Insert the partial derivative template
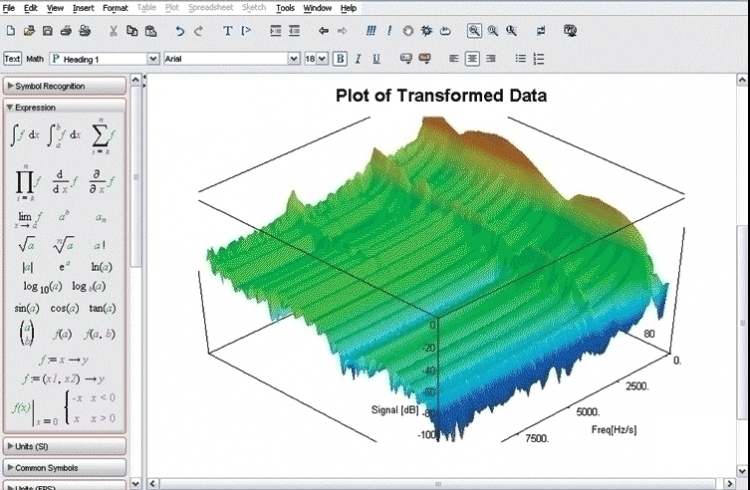Viewport: 750px width, 490px height. tap(101, 181)
